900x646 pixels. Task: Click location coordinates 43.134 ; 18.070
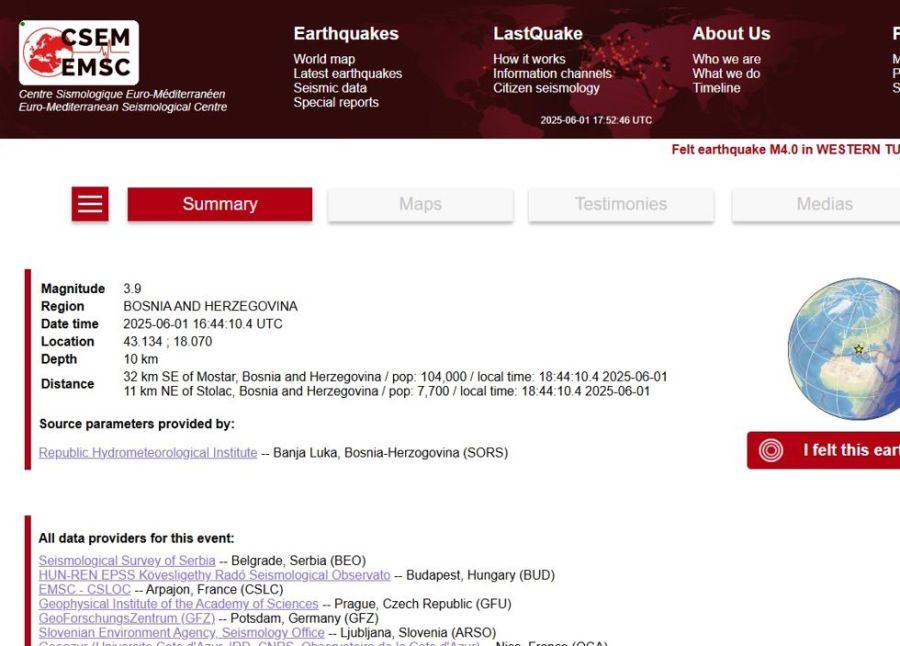pyautogui.click(x=168, y=341)
